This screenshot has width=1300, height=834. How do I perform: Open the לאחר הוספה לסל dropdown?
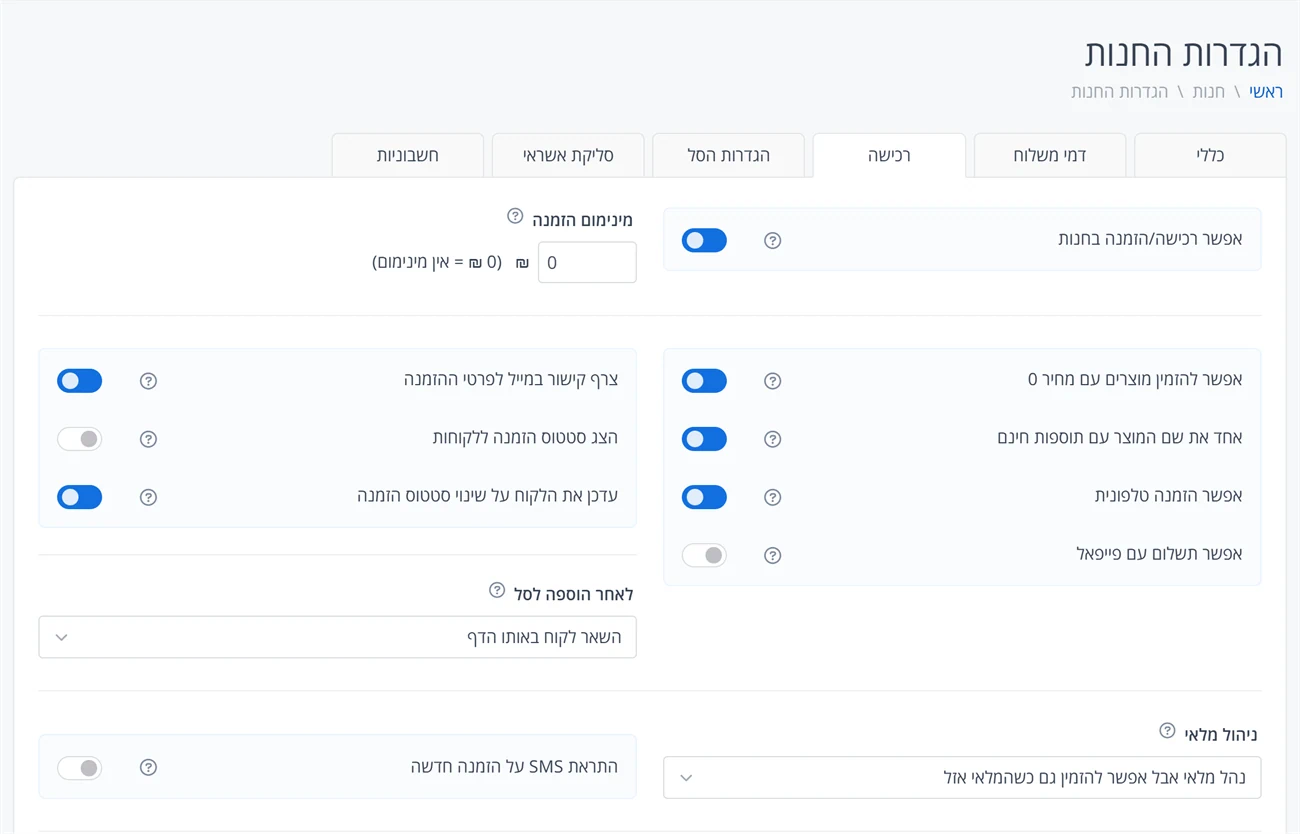(337, 637)
